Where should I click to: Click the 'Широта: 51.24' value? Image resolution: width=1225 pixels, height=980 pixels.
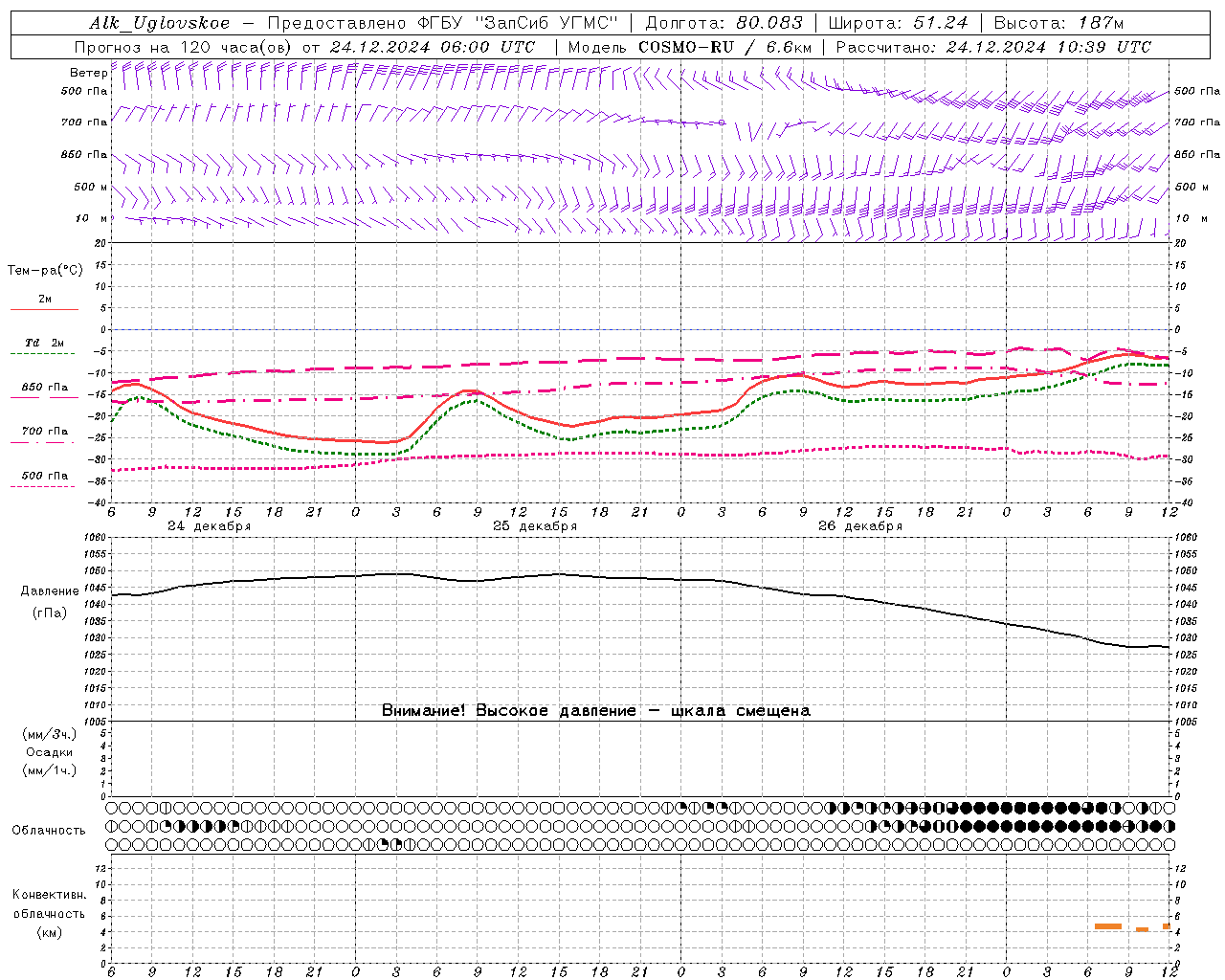[898, 23]
